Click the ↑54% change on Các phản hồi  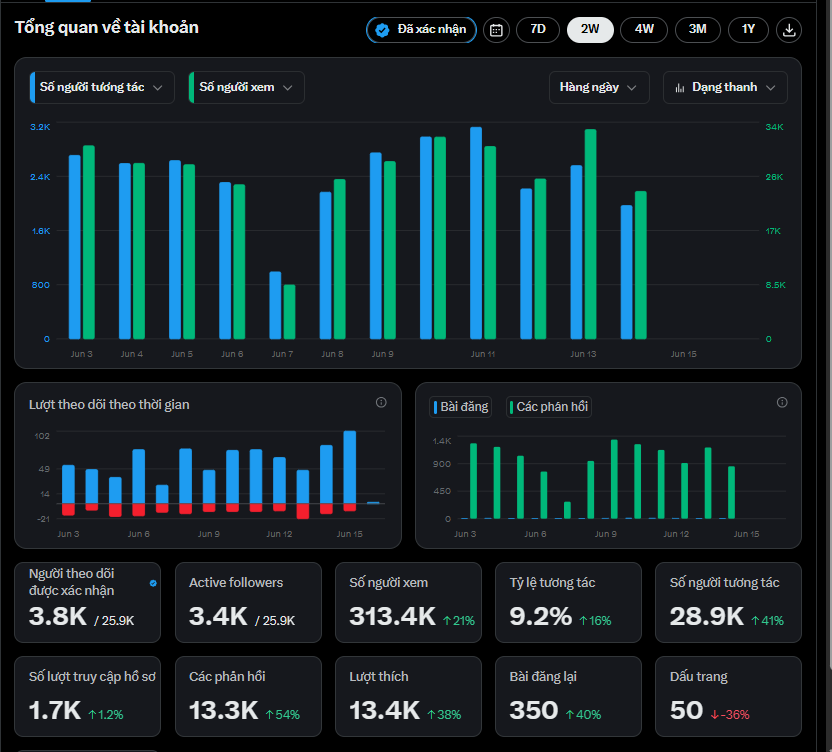point(283,714)
